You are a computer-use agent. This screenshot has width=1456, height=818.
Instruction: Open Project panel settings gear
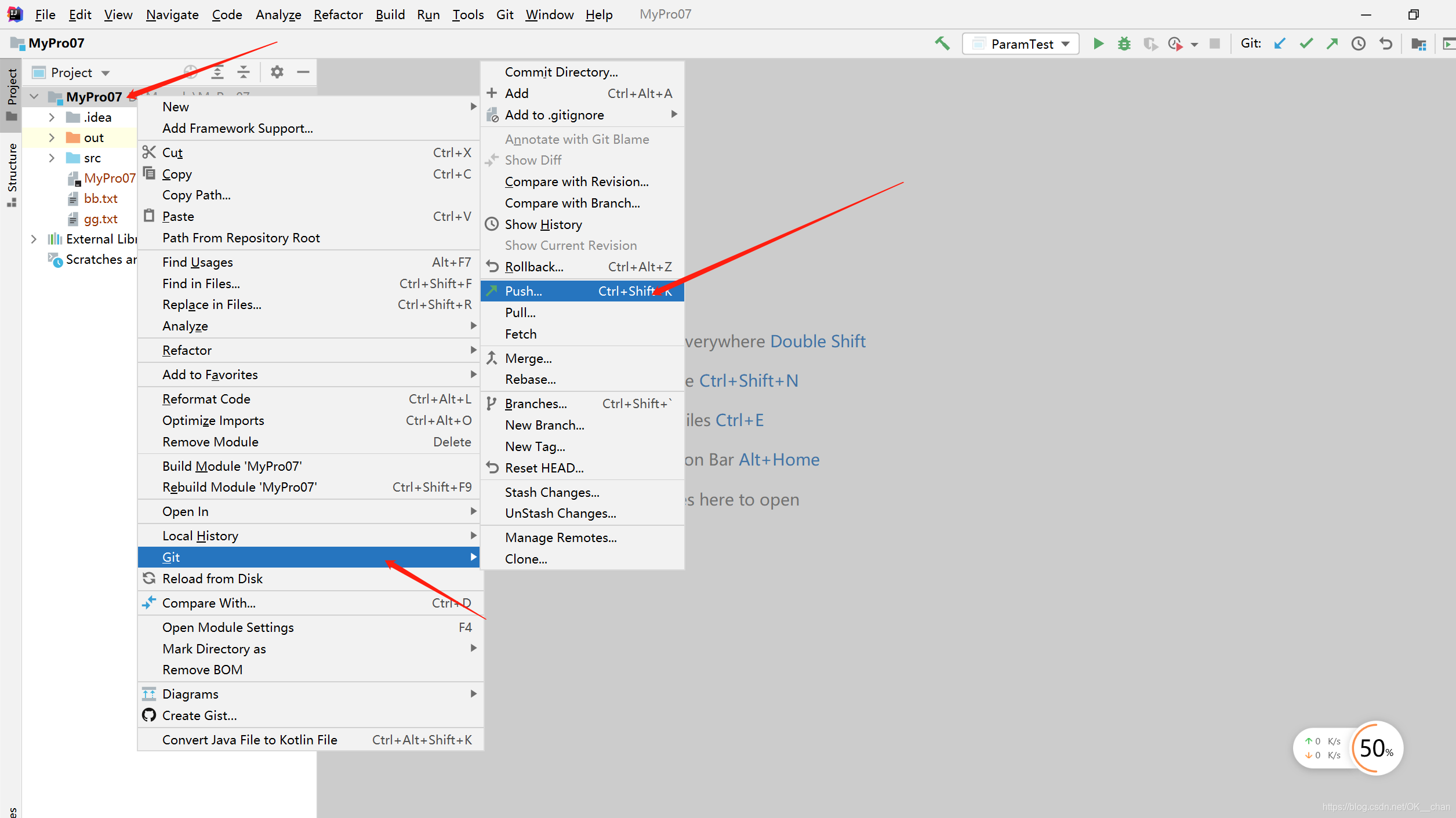277,72
